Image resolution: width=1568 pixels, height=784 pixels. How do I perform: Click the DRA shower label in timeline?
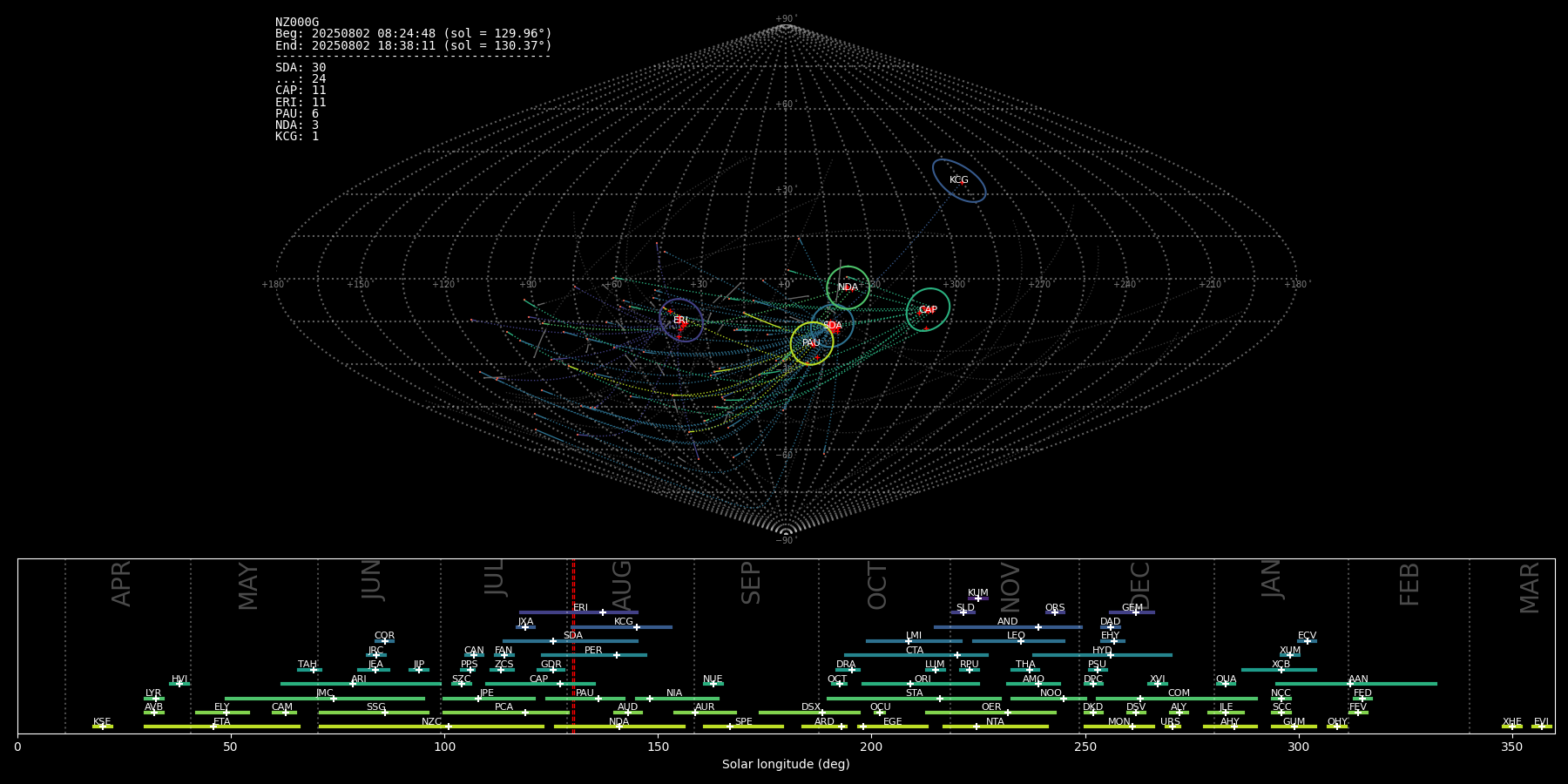(x=846, y=665)
